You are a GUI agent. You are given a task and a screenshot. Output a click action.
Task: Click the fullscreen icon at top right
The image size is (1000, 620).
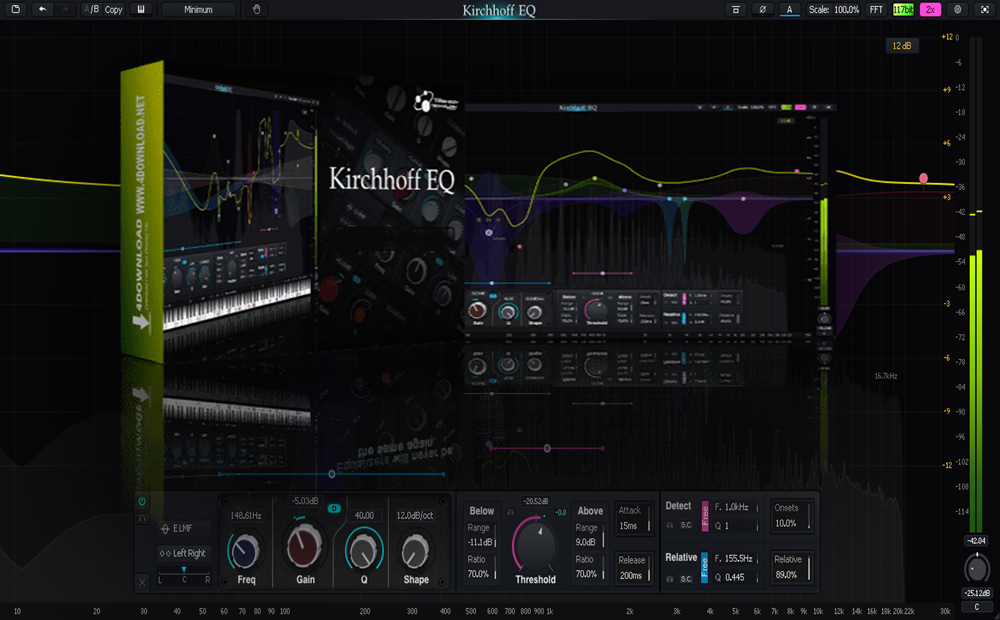click(985, 10)
